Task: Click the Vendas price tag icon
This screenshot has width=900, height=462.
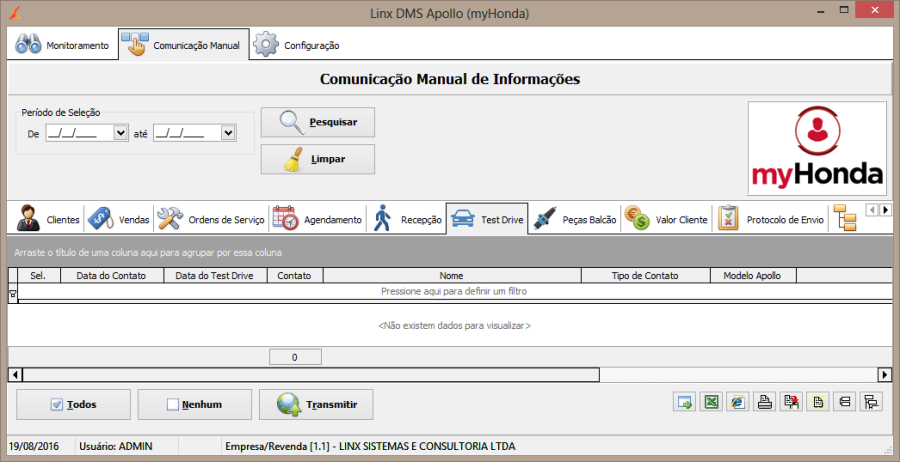Action: (100, 218)
